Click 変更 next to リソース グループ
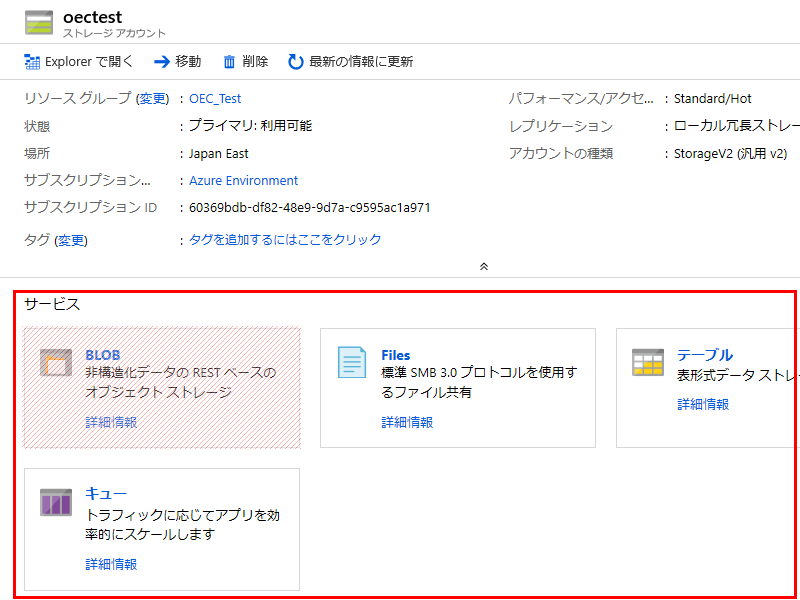The height and width of the screenshot is (600, 800). (x=153, y=98)
